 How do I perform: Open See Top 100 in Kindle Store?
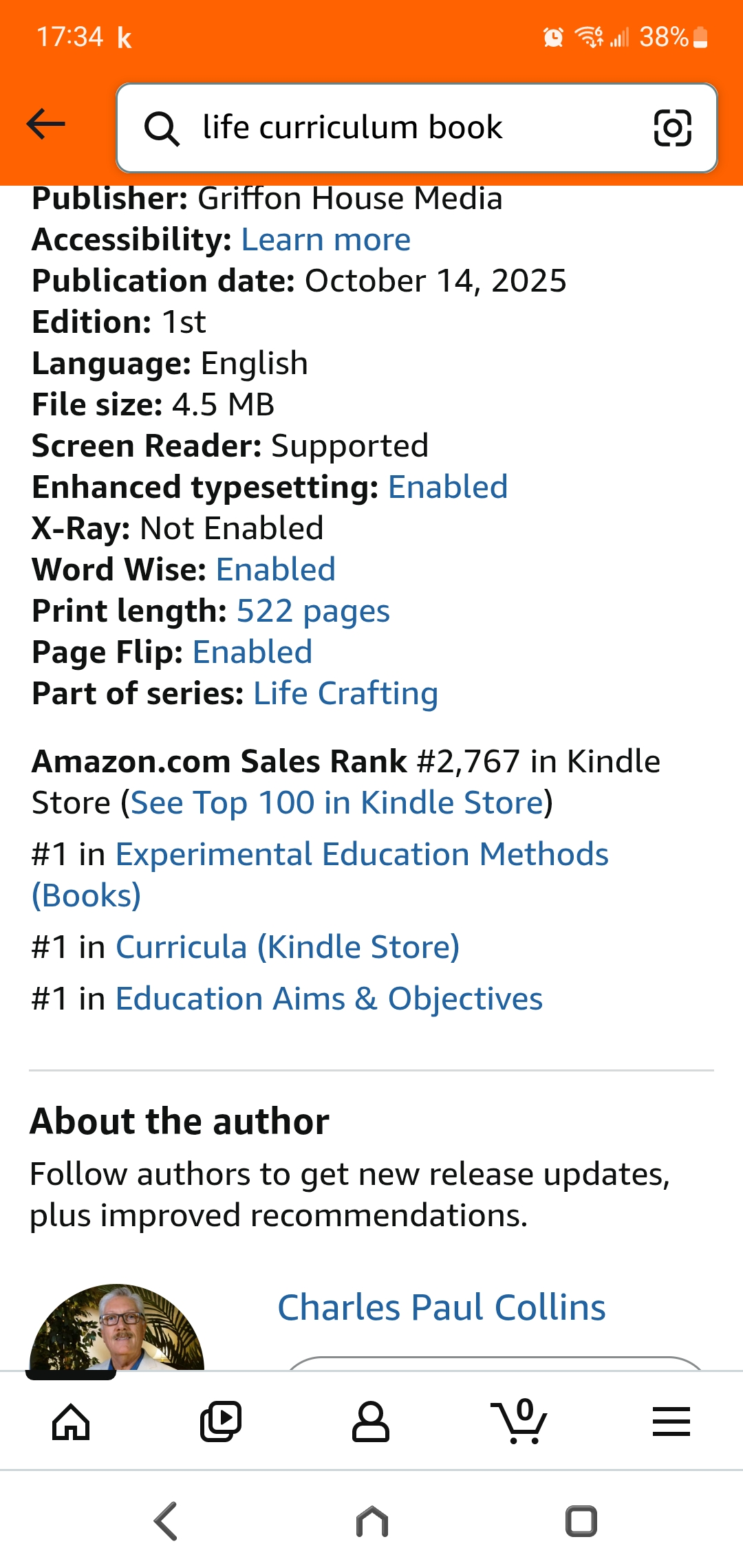tap(337, 803)
